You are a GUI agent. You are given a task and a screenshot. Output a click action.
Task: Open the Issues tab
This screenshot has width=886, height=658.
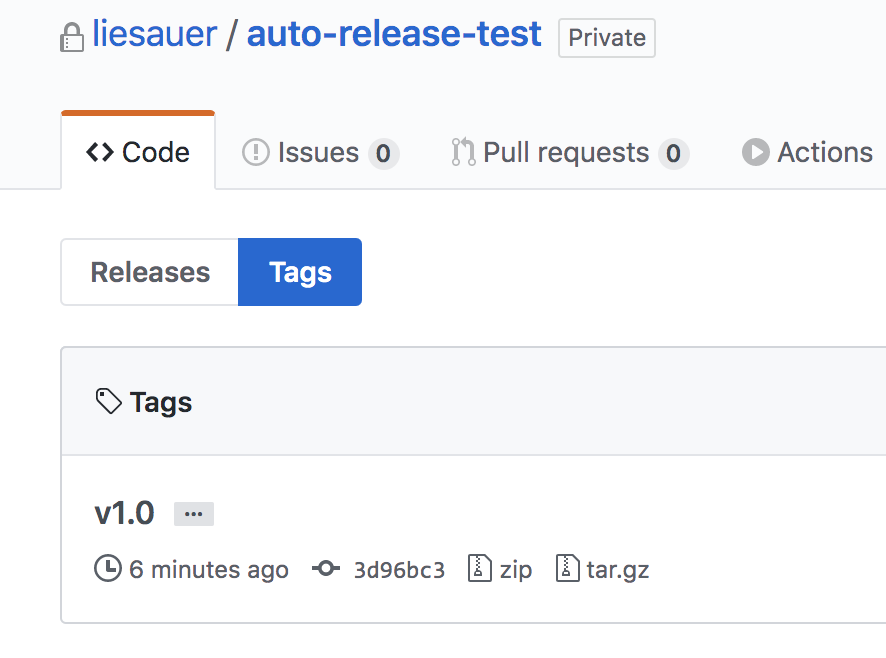point(320,153)
